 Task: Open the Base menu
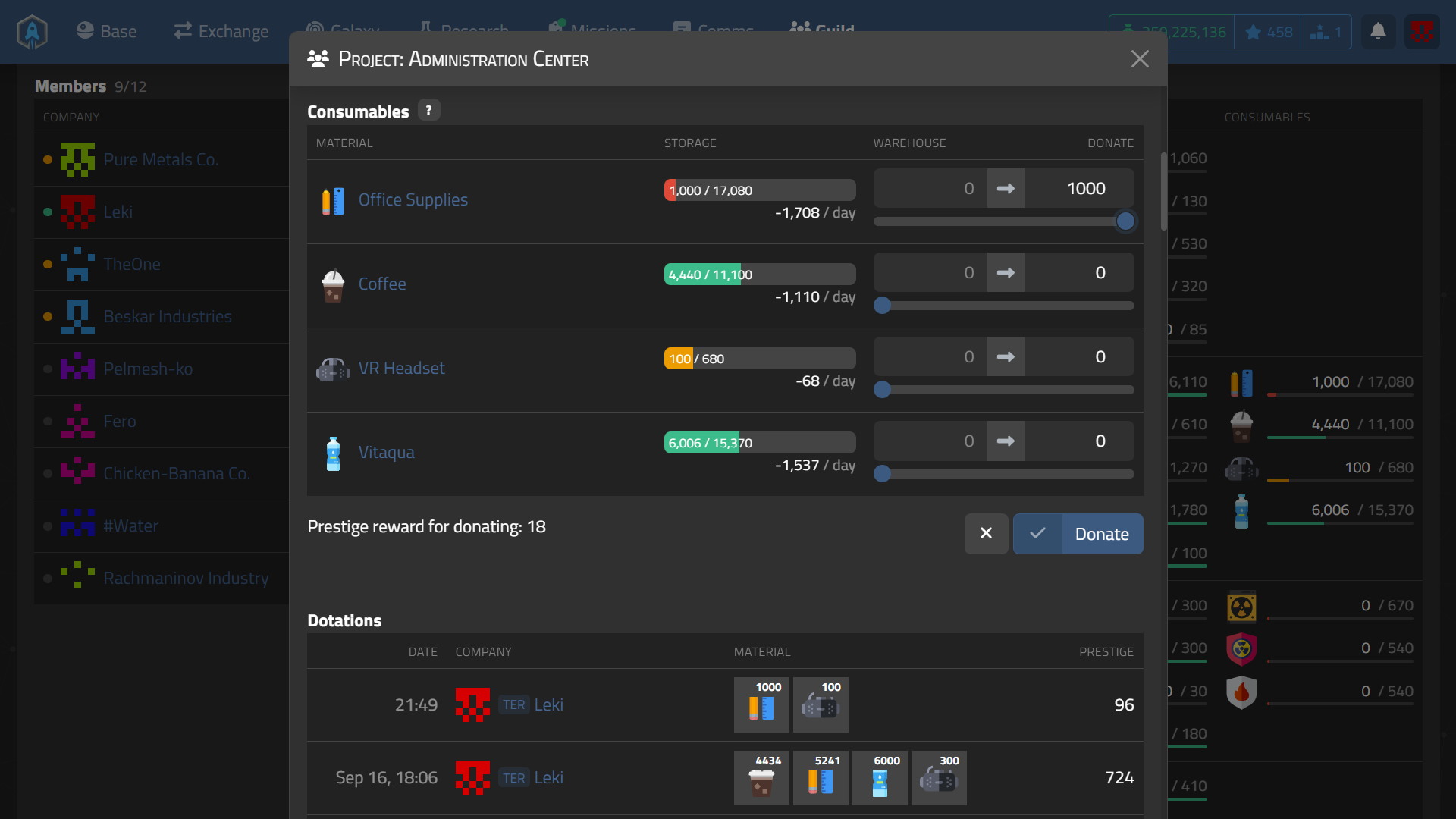coord(107,31)
